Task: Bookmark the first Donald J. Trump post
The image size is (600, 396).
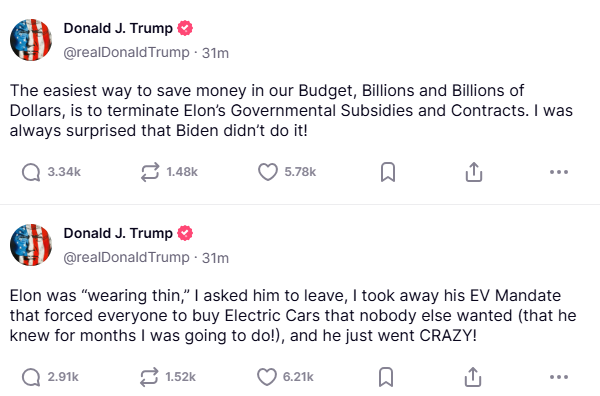Action: pyautogui.click(x=388, y=172)
